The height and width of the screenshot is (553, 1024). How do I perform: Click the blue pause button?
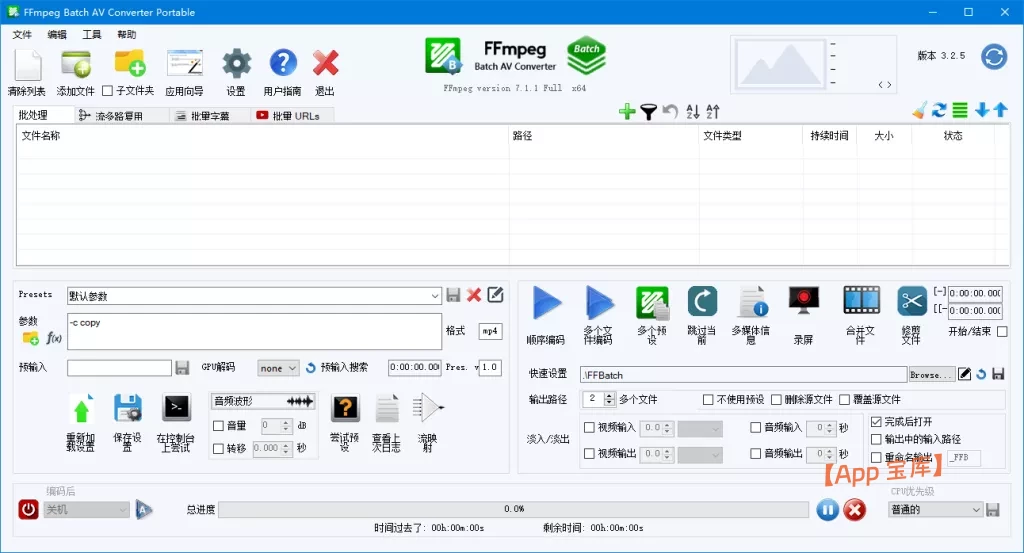click(x=827, y=509)
